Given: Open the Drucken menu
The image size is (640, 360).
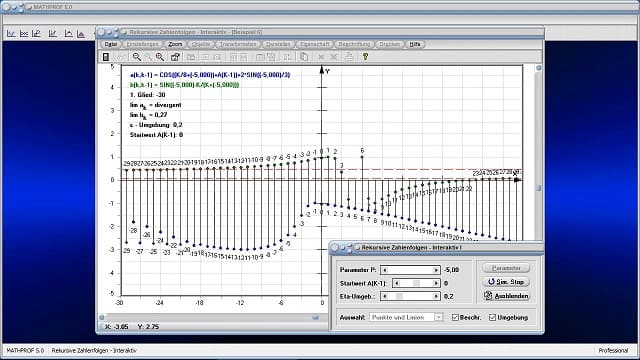Looking at the screenshot, I should (x=389, y=44).
